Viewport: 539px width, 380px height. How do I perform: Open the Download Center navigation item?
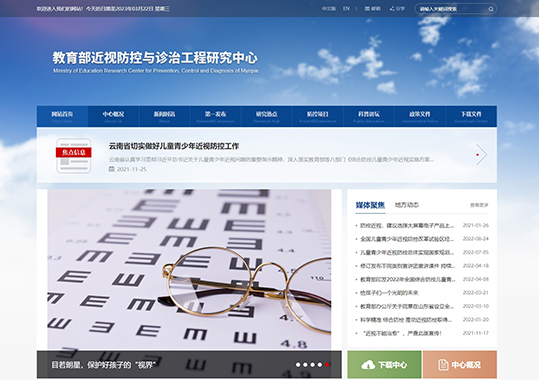pyautogui.click(x=471, y=117)
